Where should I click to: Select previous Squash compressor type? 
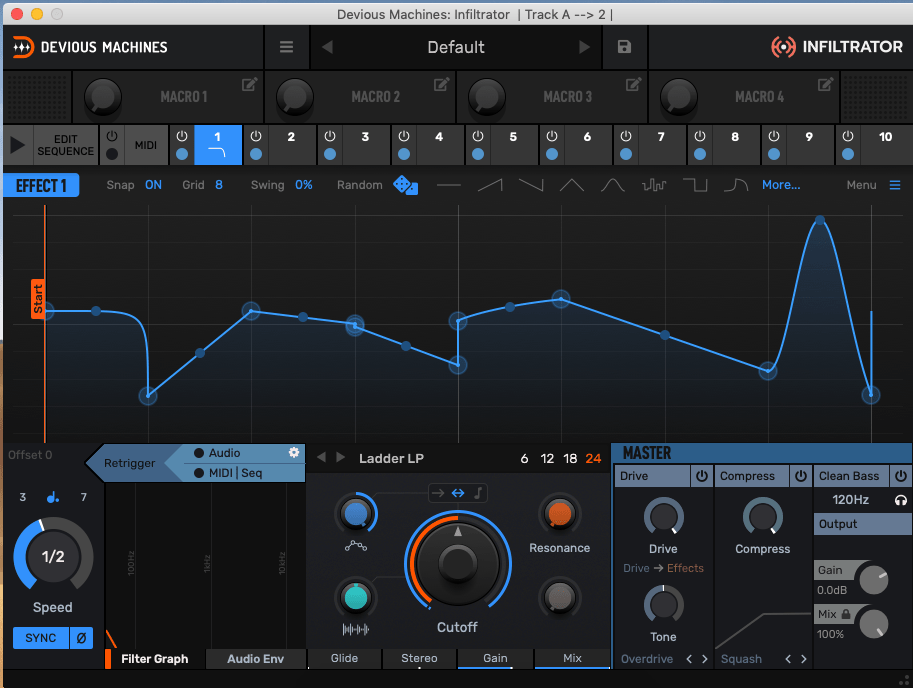click(x=788, y=659)
